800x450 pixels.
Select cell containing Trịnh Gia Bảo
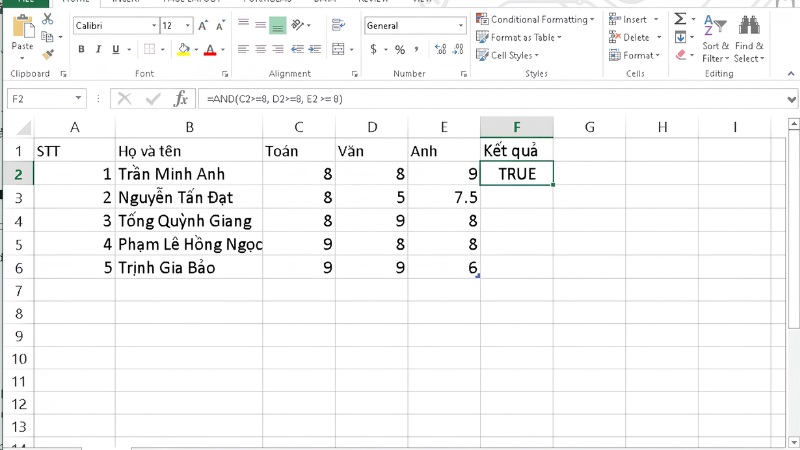point(189,268)
